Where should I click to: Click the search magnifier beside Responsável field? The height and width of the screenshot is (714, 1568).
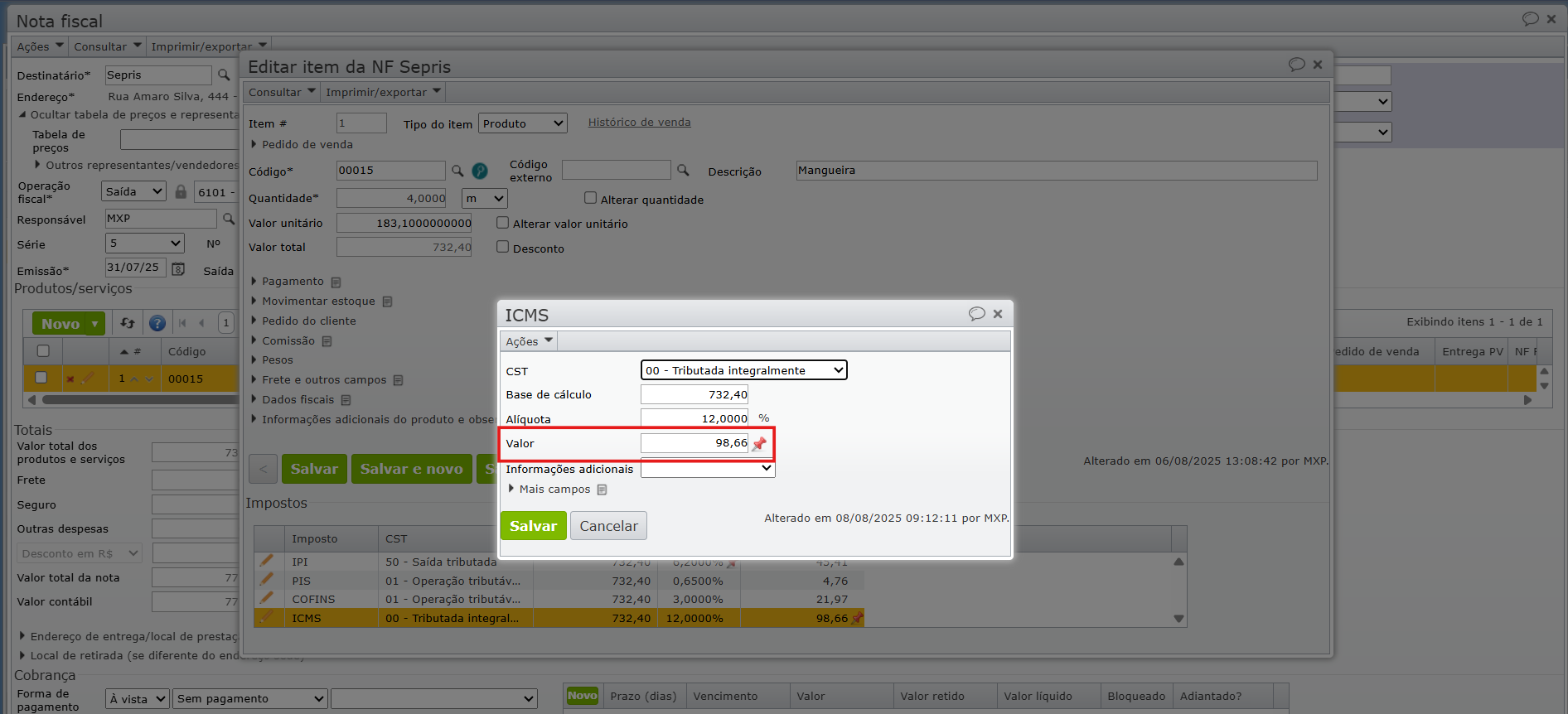229,219
